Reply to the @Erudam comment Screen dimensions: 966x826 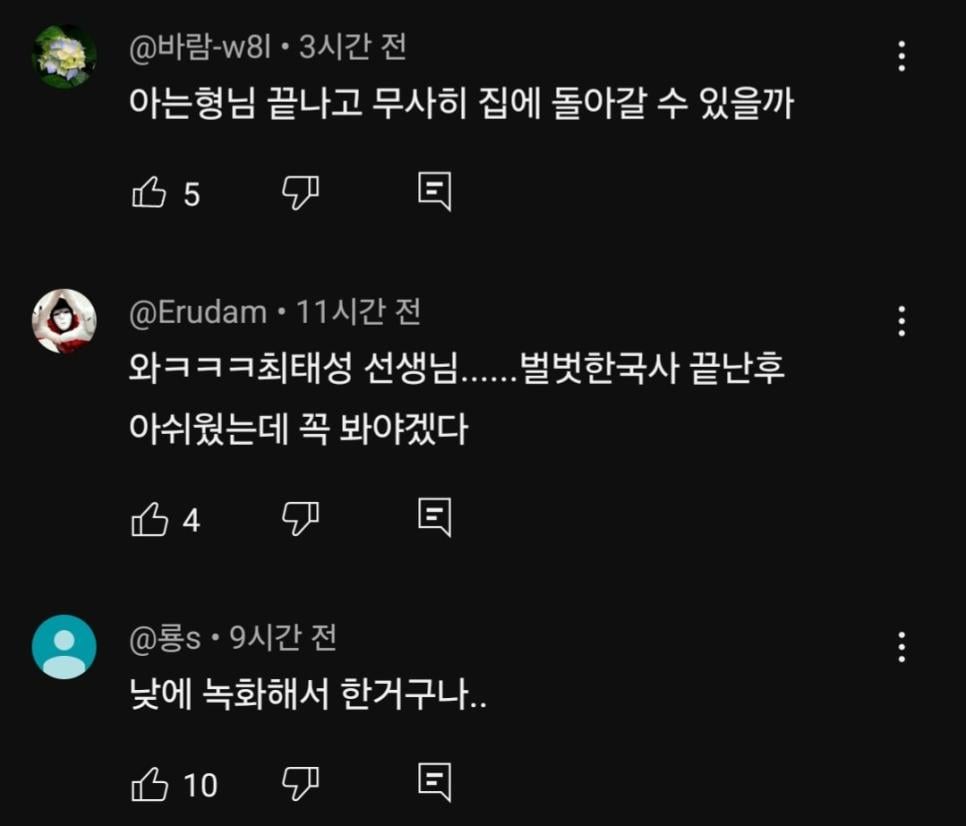pos(434,518)
